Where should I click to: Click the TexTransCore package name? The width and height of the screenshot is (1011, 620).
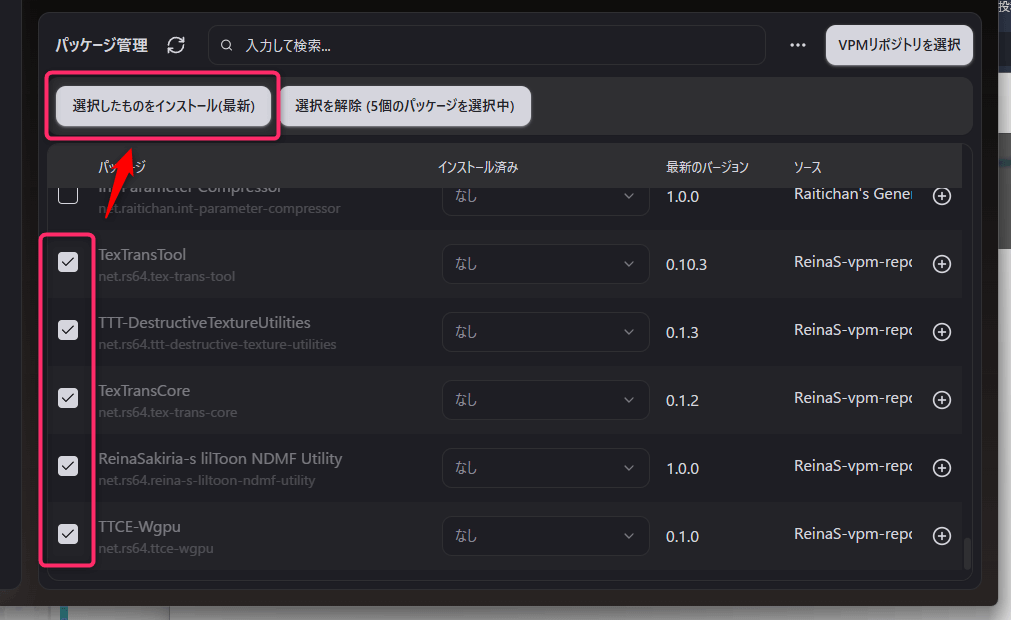[144, 391]
